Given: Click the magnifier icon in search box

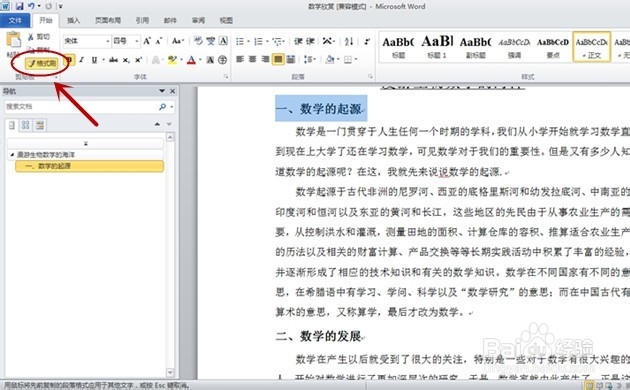Looking at the screenshot, I should tap(162, 107).
